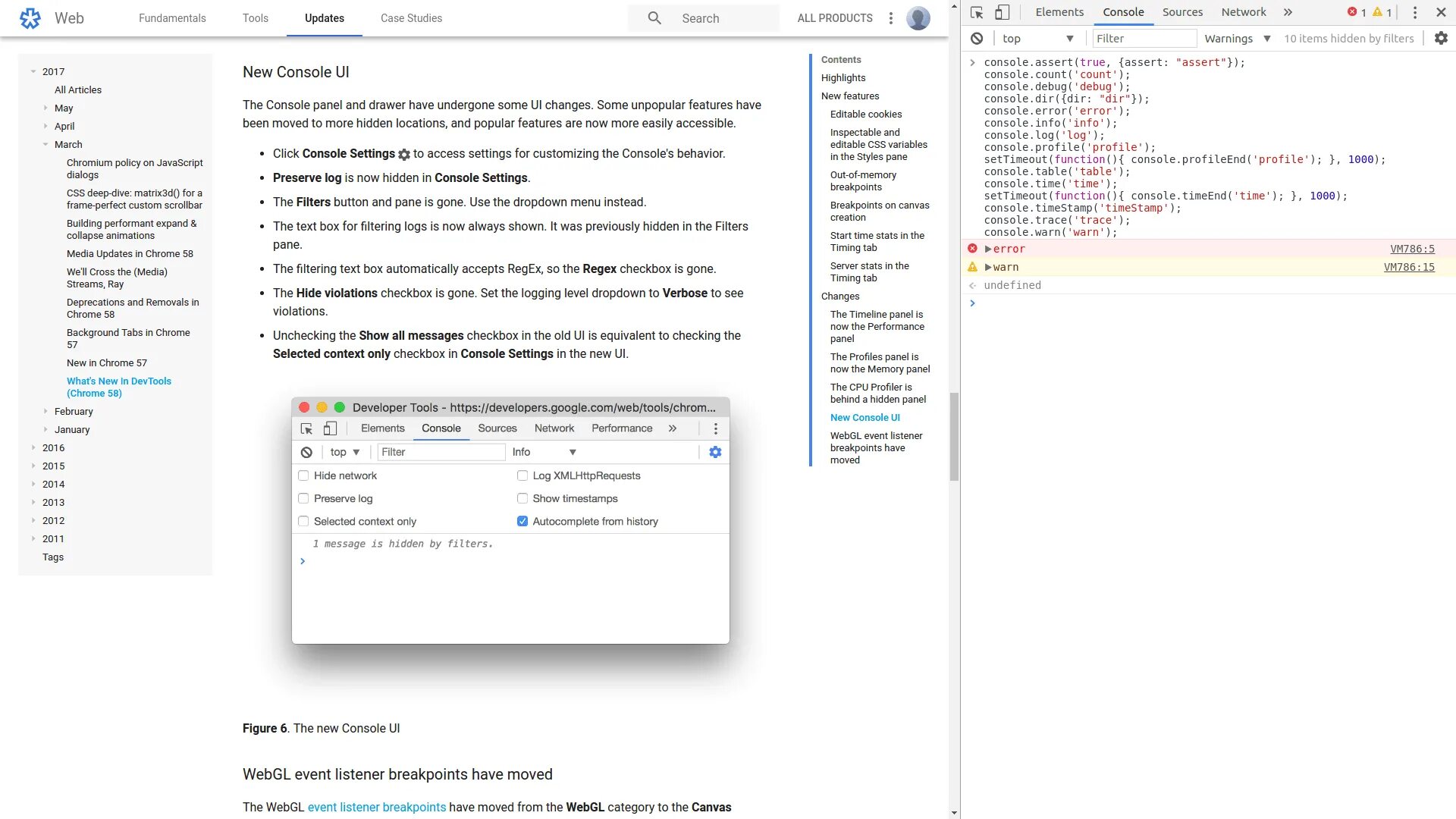Open the user avatar profile
Image resolution: width=1456 pixels, height=819 pixels.
tap(918, 18)
